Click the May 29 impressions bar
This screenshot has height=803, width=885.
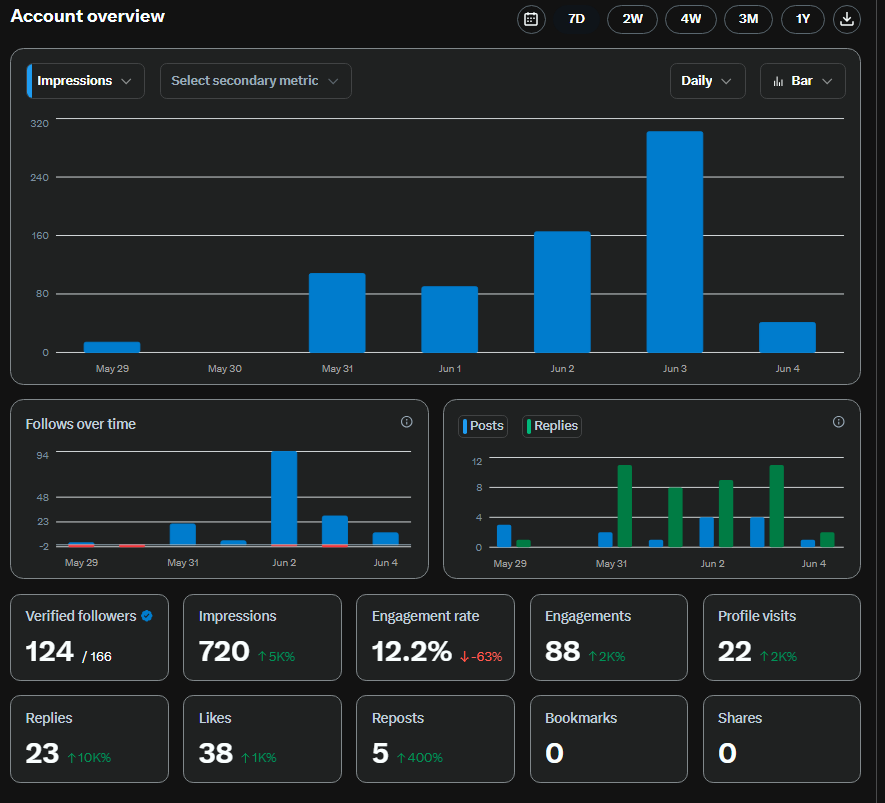coord(112,347)
